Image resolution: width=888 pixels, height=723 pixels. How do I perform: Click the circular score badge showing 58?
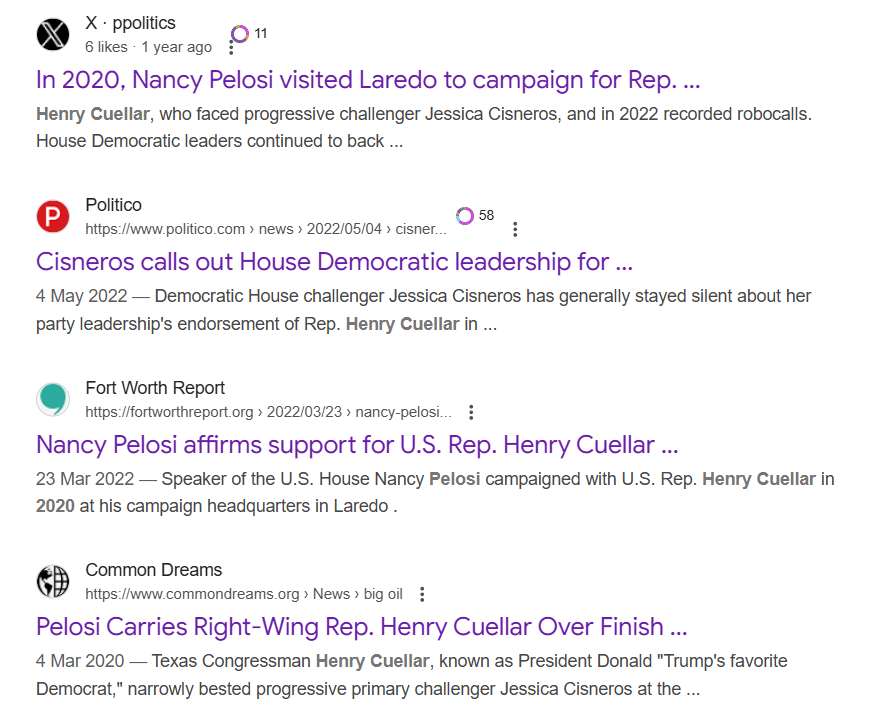tap(465, 216)
